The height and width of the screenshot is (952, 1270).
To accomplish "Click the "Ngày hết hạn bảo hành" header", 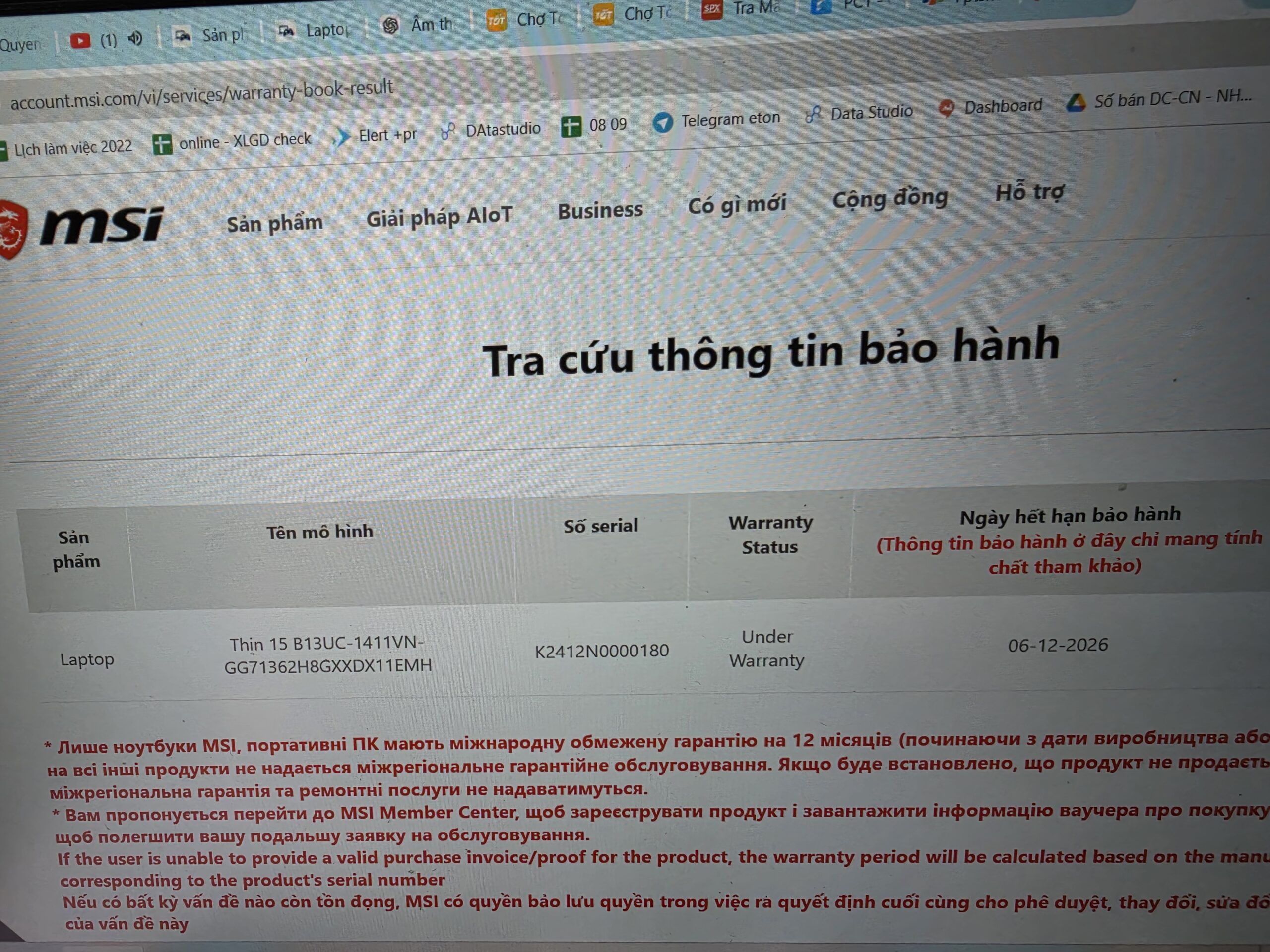I will (x=1070, y=515).
